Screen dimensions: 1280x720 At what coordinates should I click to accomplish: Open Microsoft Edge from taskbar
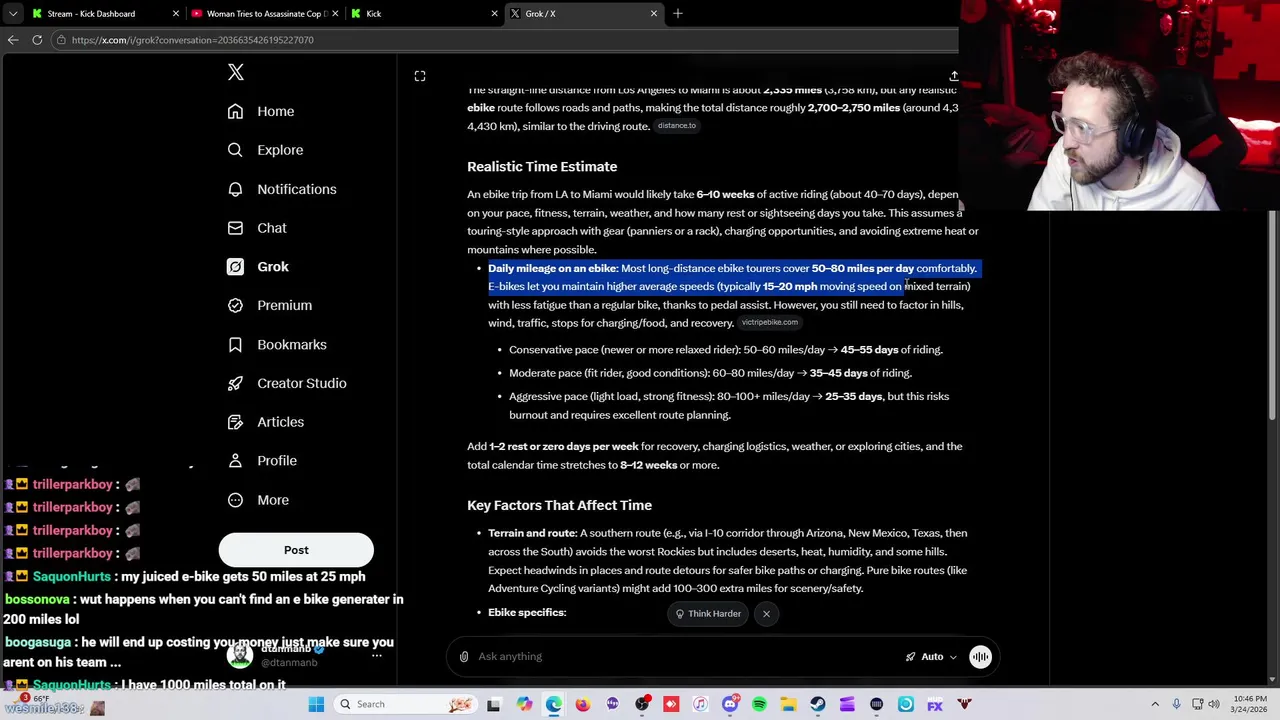(553, 705)
